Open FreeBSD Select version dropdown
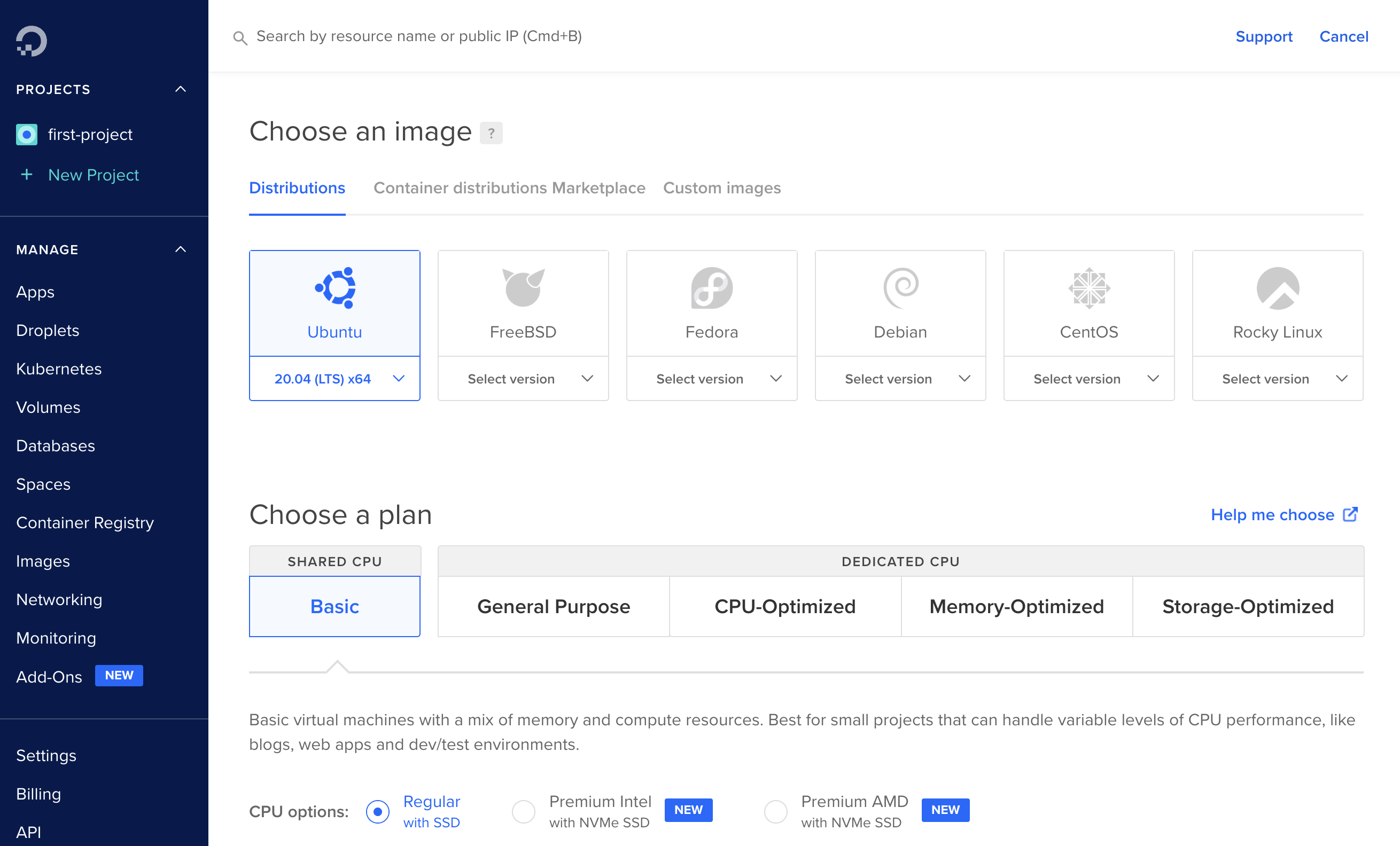 [x=523, y=379]
